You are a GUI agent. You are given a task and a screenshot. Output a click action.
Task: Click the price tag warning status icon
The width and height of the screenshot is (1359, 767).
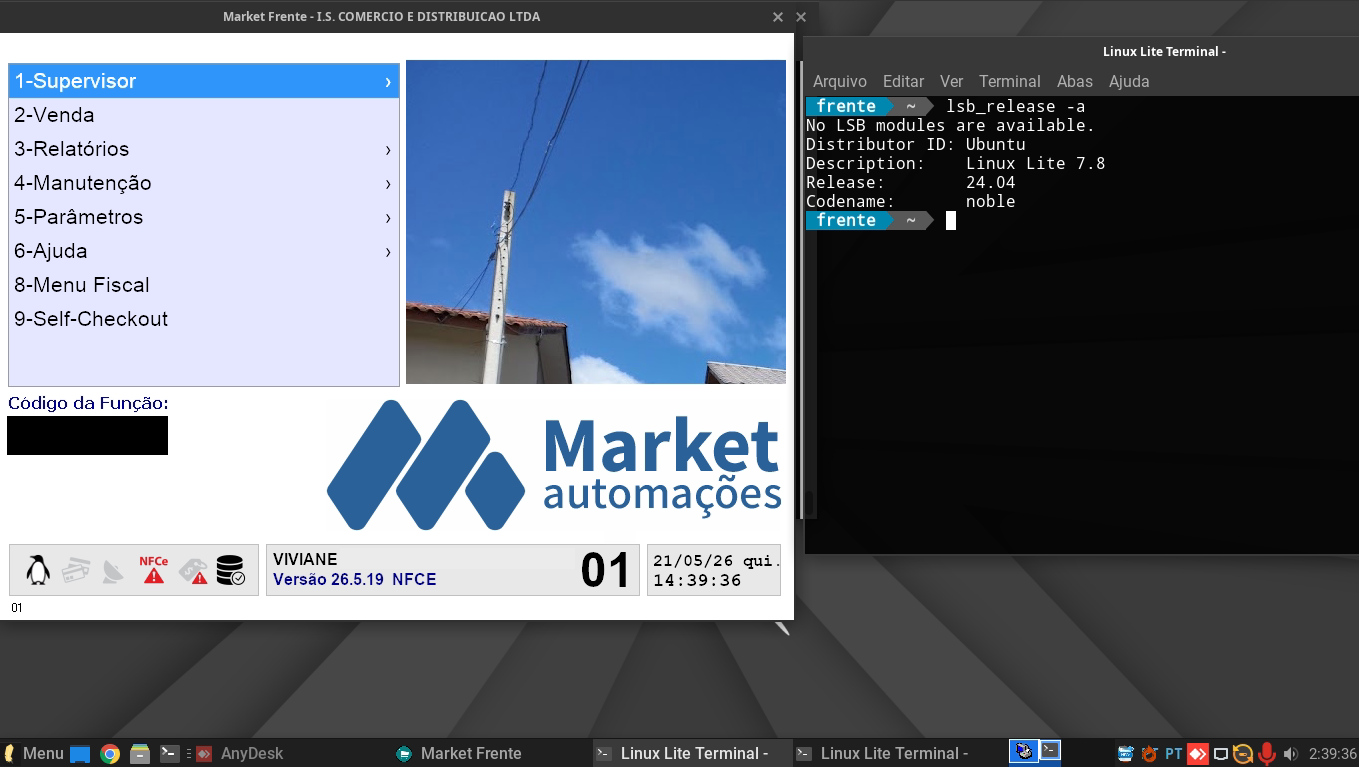193,570
